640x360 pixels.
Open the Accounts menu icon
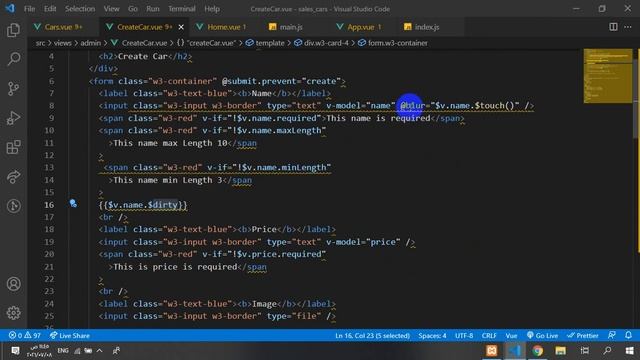pos(13,284)
